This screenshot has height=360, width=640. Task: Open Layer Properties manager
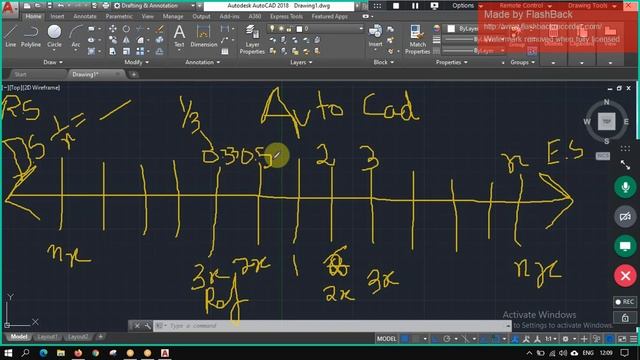[252, 39]
